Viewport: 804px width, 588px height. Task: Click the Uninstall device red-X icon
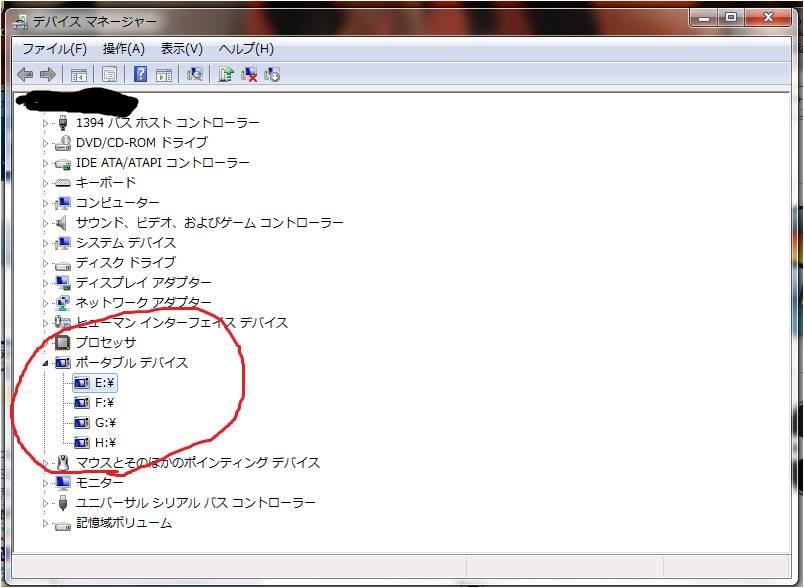(249, 74)
